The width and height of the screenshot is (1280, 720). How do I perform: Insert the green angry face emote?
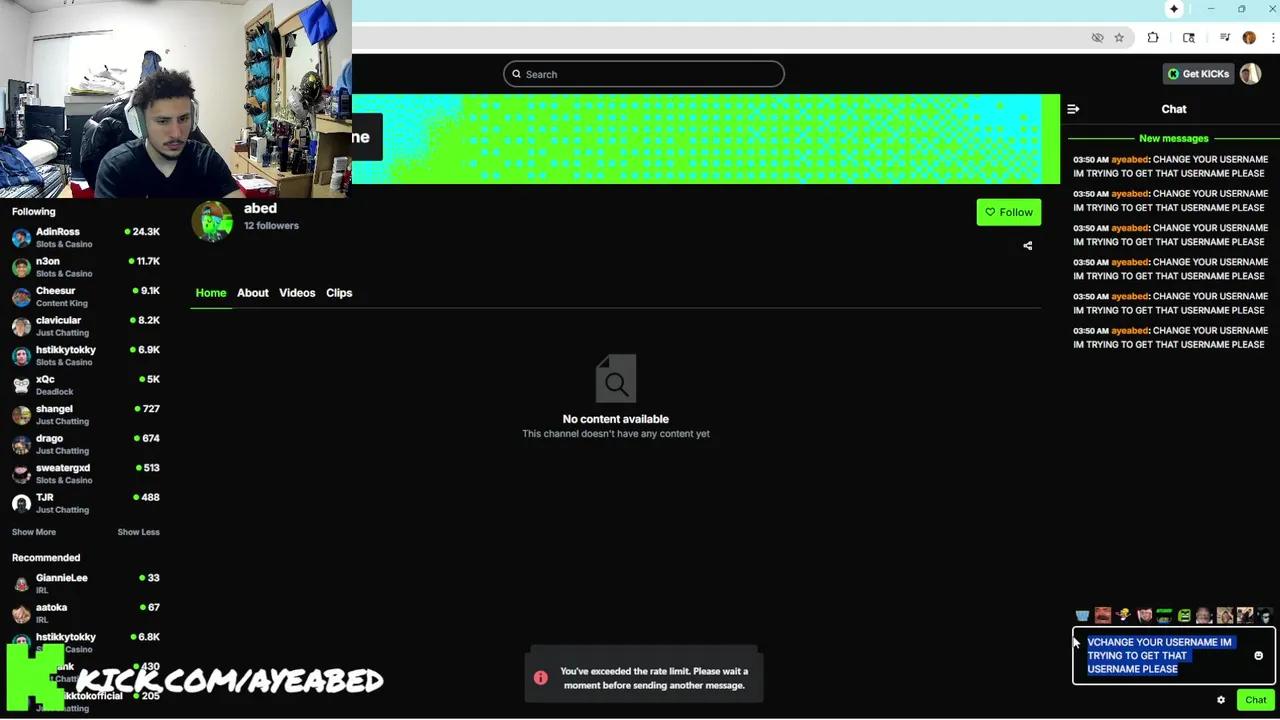(1184, 616)
